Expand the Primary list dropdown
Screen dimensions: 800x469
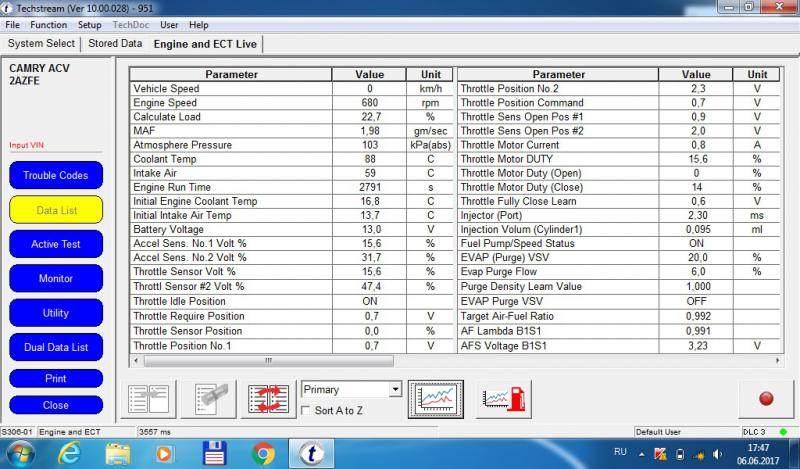tap(395, 389)
